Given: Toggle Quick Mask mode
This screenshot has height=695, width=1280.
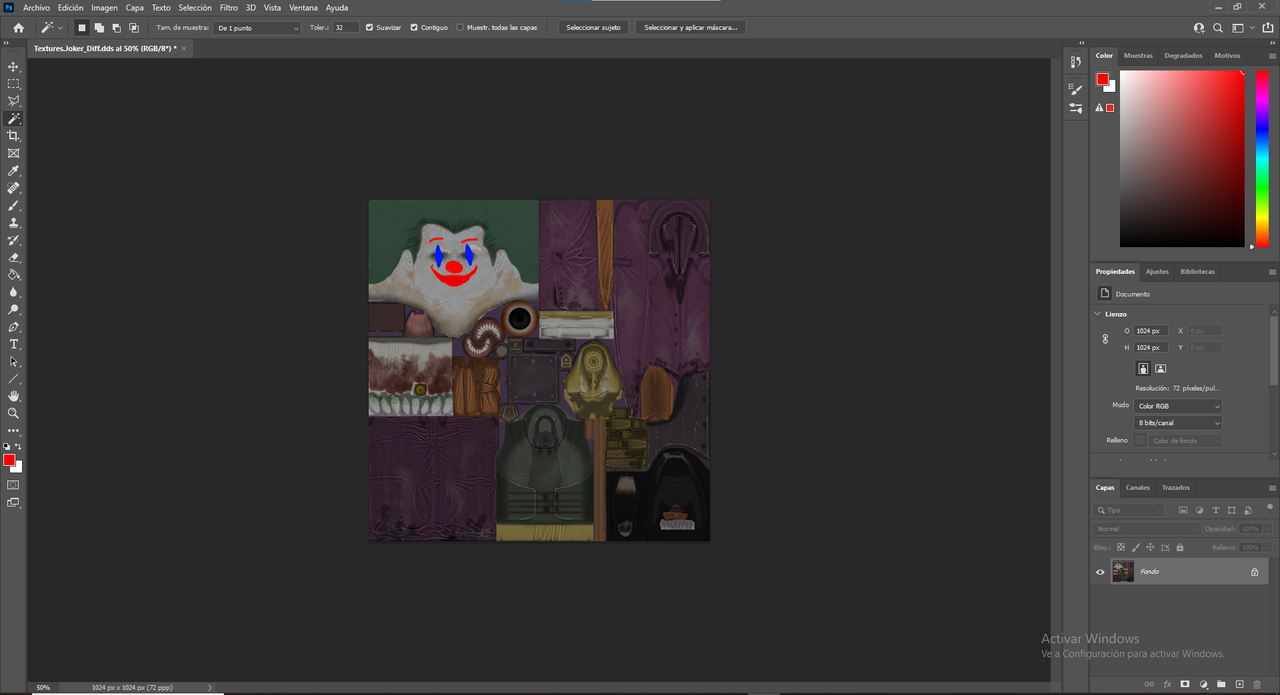Looking at the screenshot, I should coord(13,485).
